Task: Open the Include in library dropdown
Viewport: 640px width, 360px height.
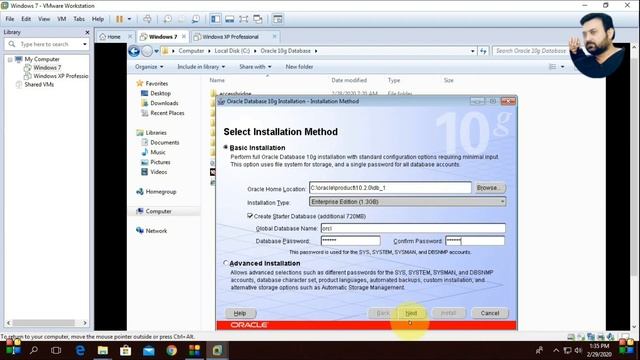Action: click(201, 67)
